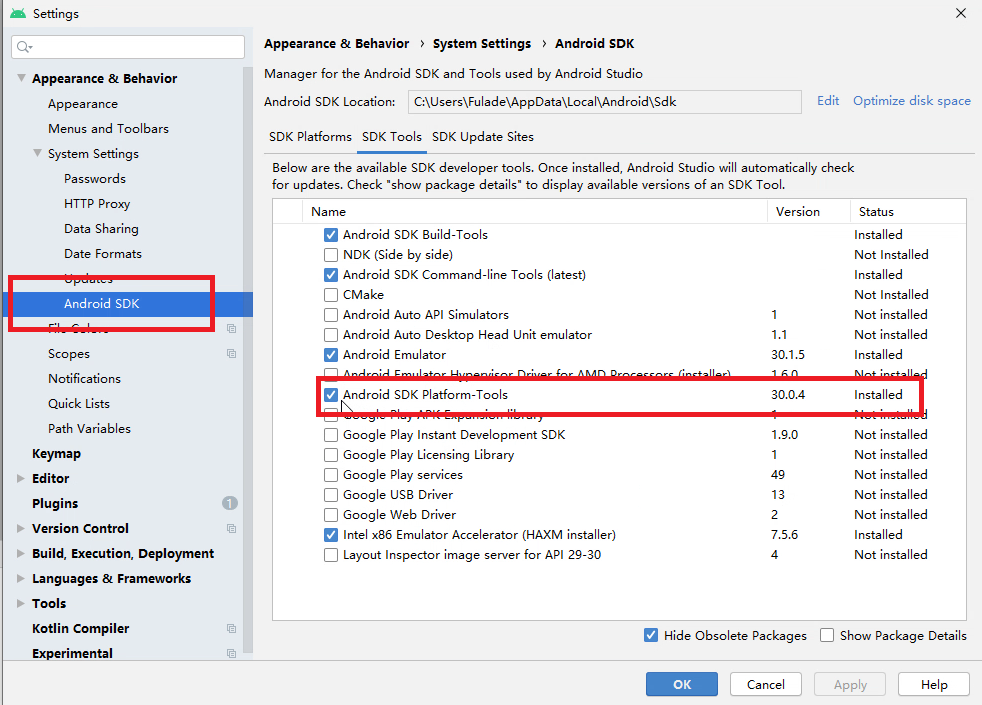This screenshot has width=982, height=705.
Task: Click the project-level icon beside Kotlin Compiler
Action: pos(231,629)
